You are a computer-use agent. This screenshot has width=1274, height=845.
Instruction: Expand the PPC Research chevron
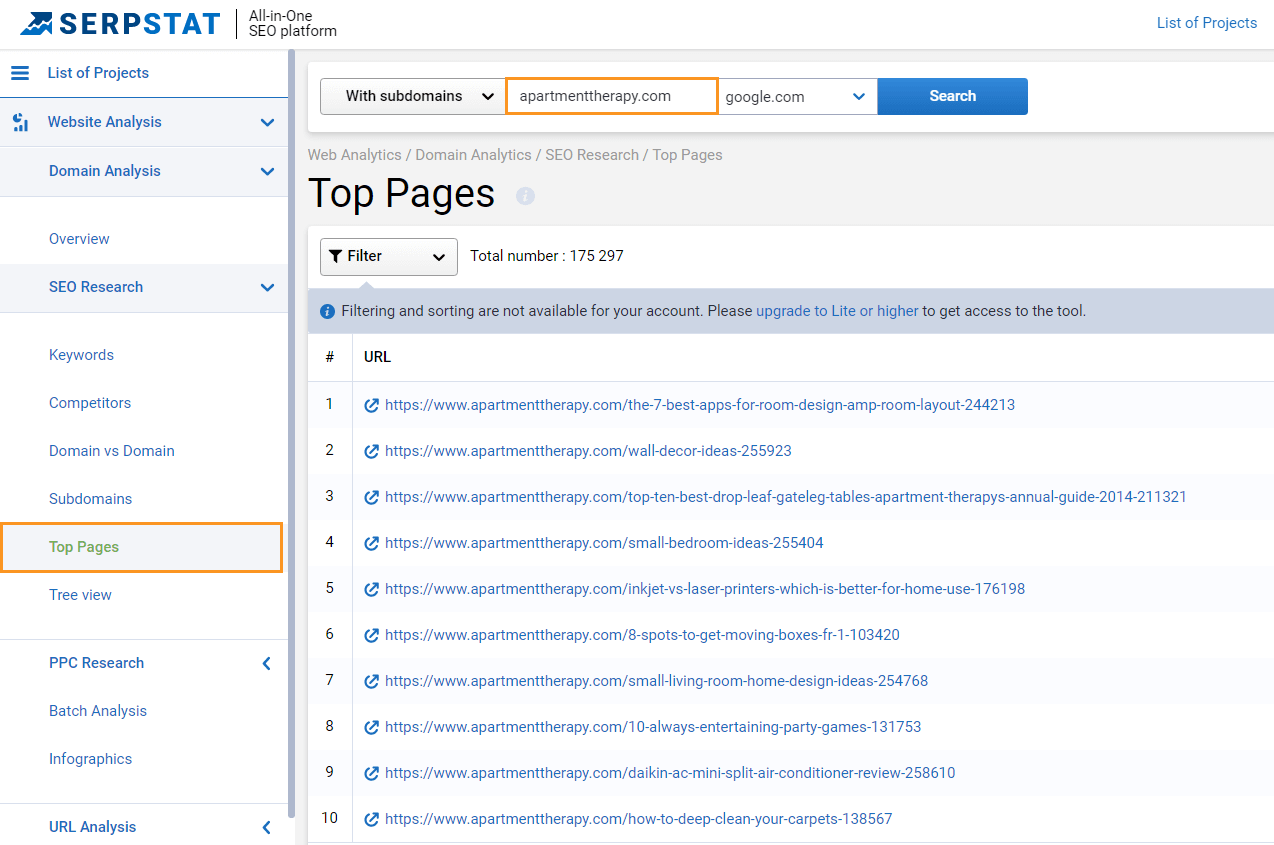click(266, 663)
